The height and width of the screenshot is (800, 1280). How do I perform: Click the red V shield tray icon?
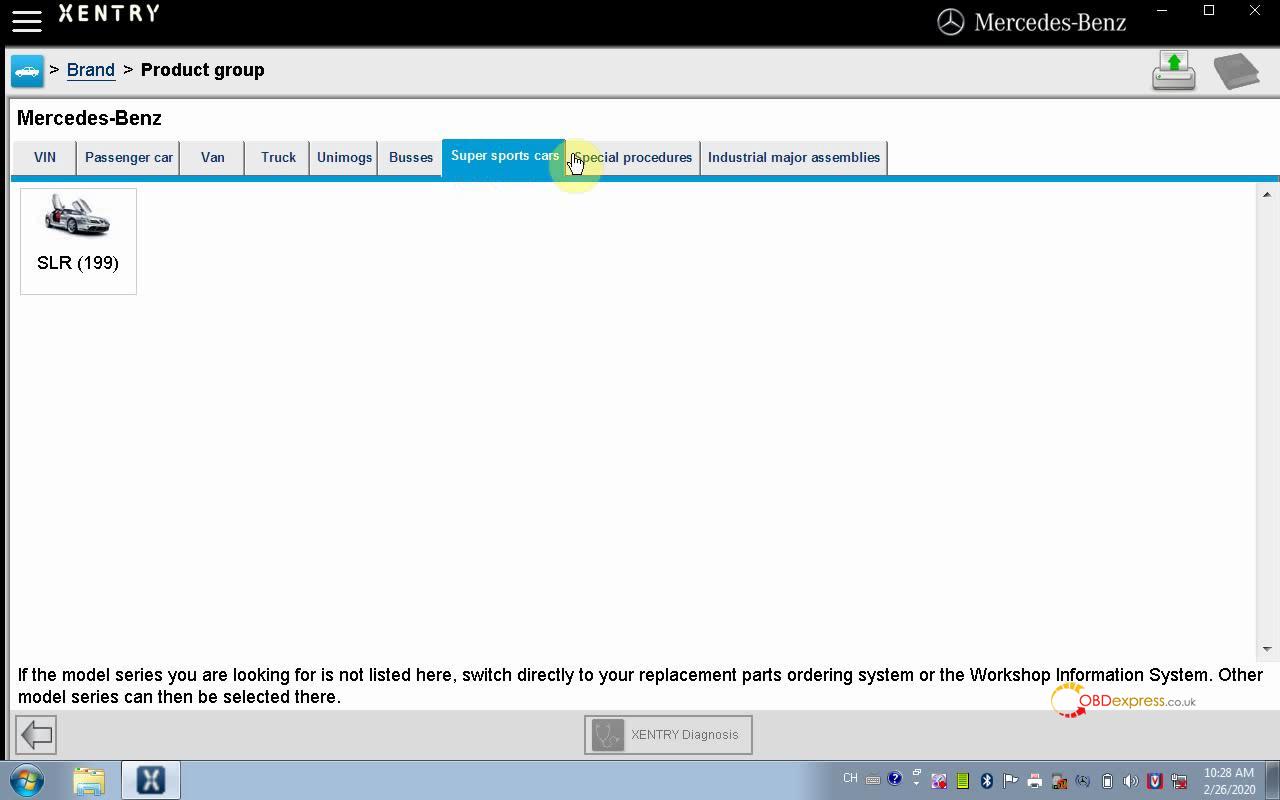[x=1155, y=781]
